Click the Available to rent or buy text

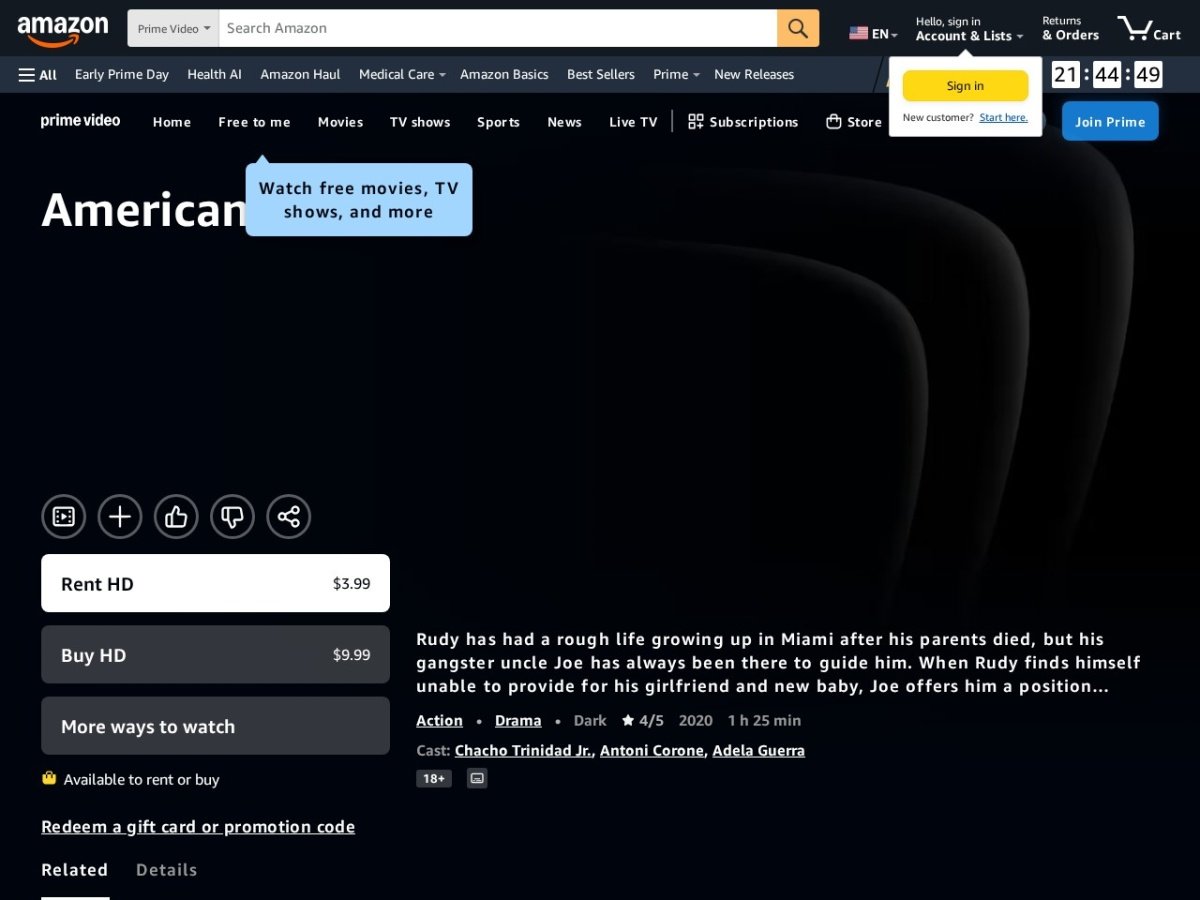point(141,780)
